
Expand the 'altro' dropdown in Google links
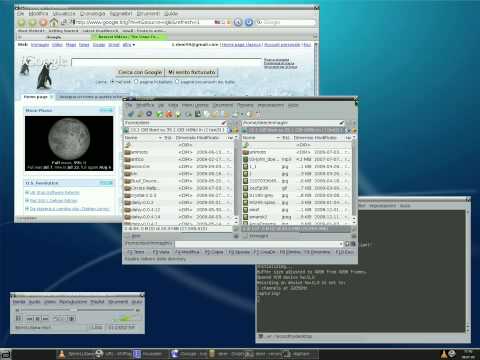(129, 45)
